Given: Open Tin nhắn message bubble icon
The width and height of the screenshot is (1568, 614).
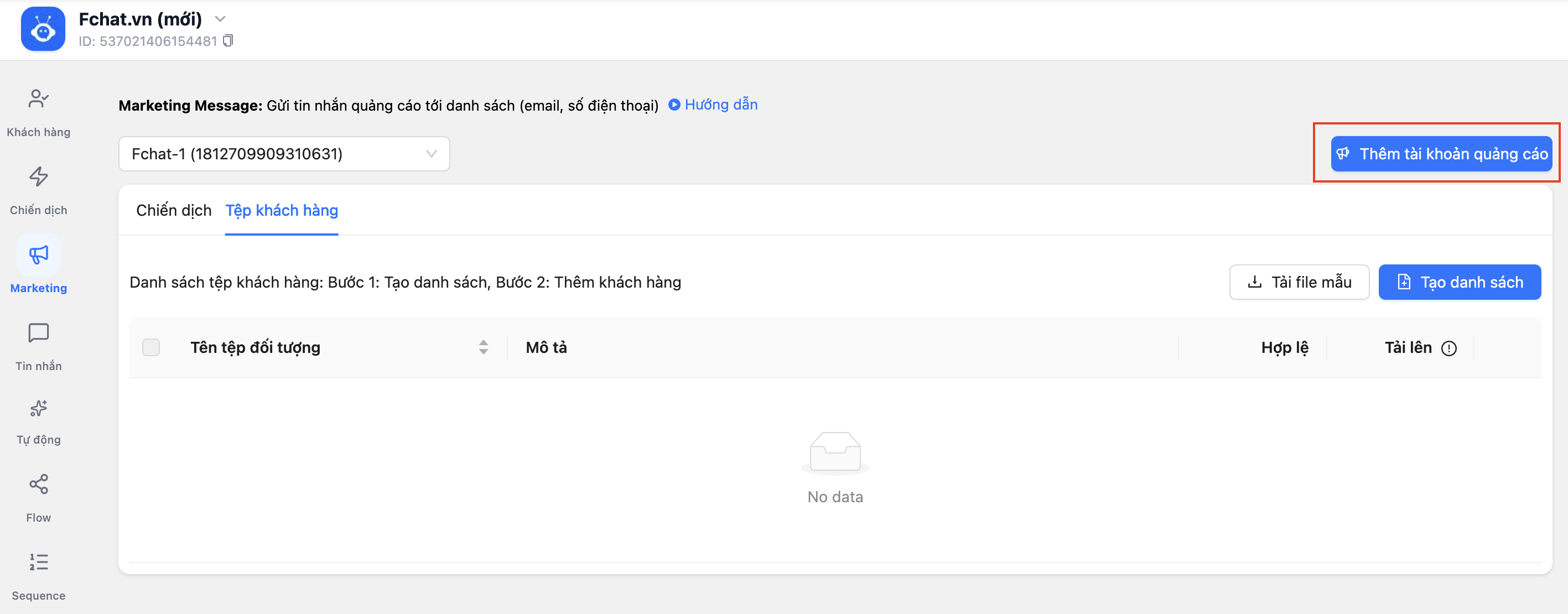Looking at the screenshot, I should pos(38,333).
